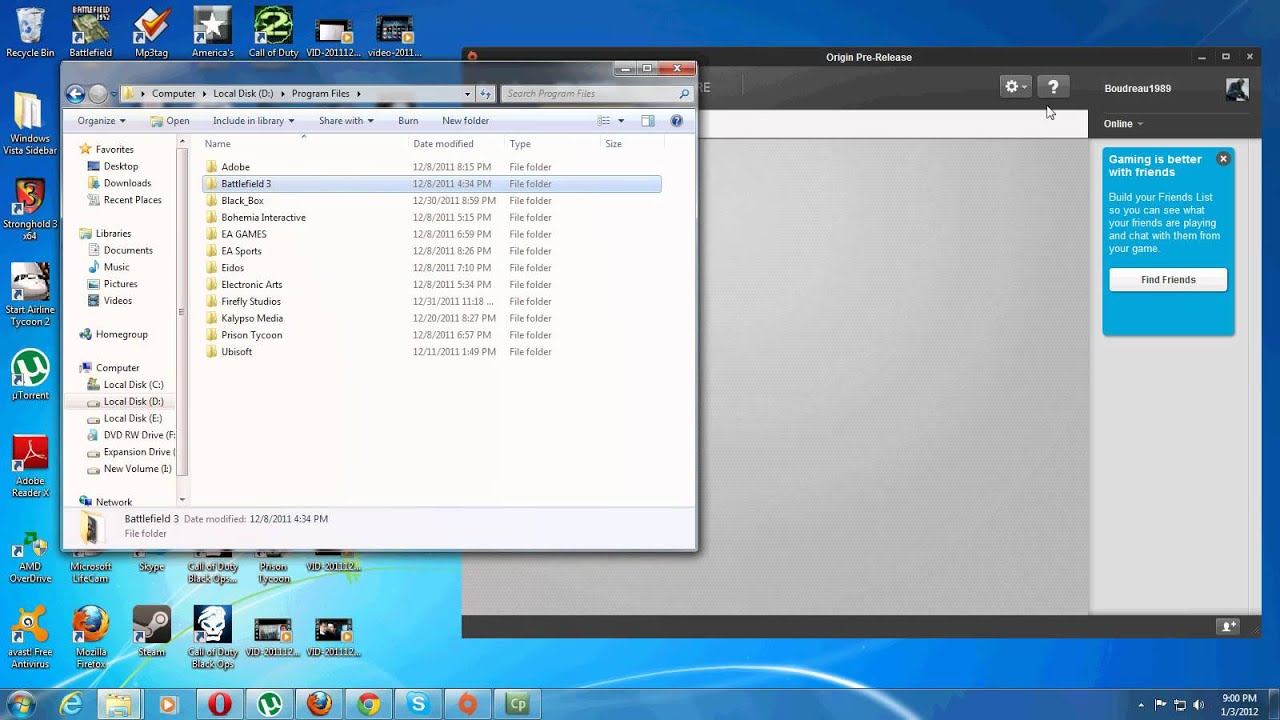This screenshot has height=720, width=1280.
Task: Click the add friend icon in Origin
Action: coord(1229,626)
